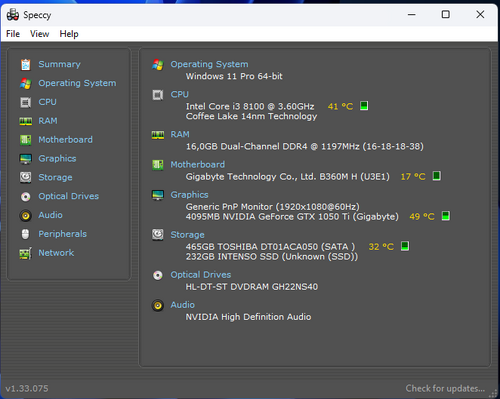Go to the RAM section in sidebar
500x399 pixels.
[x=48, y=121]
